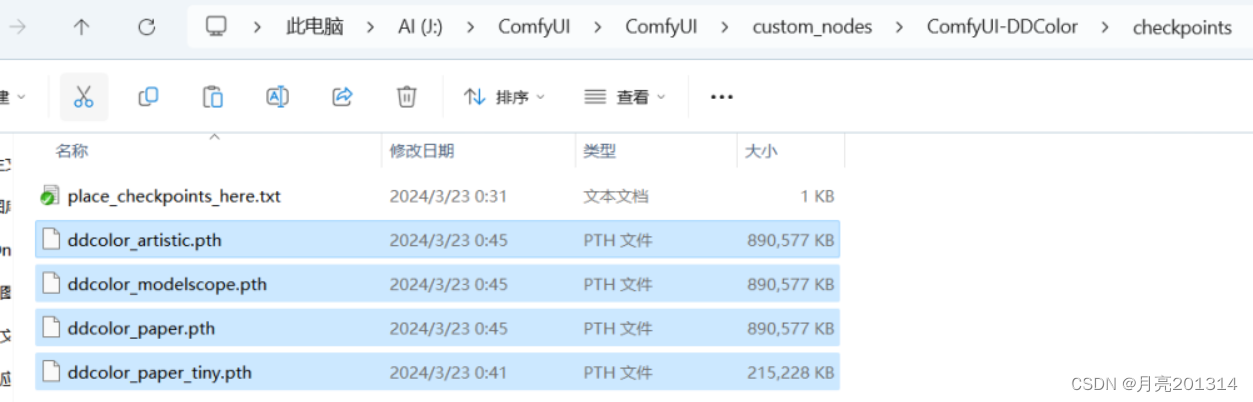1253x402 pixels.
Task: Sort by 大小 column header
Action: tap(761, 151)
